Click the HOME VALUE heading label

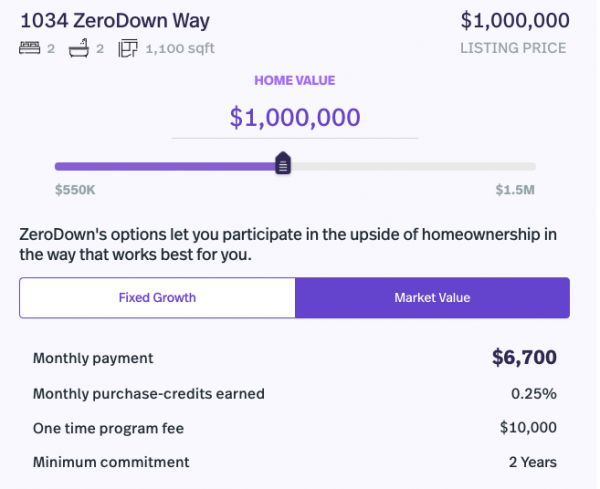click(295, 80)
